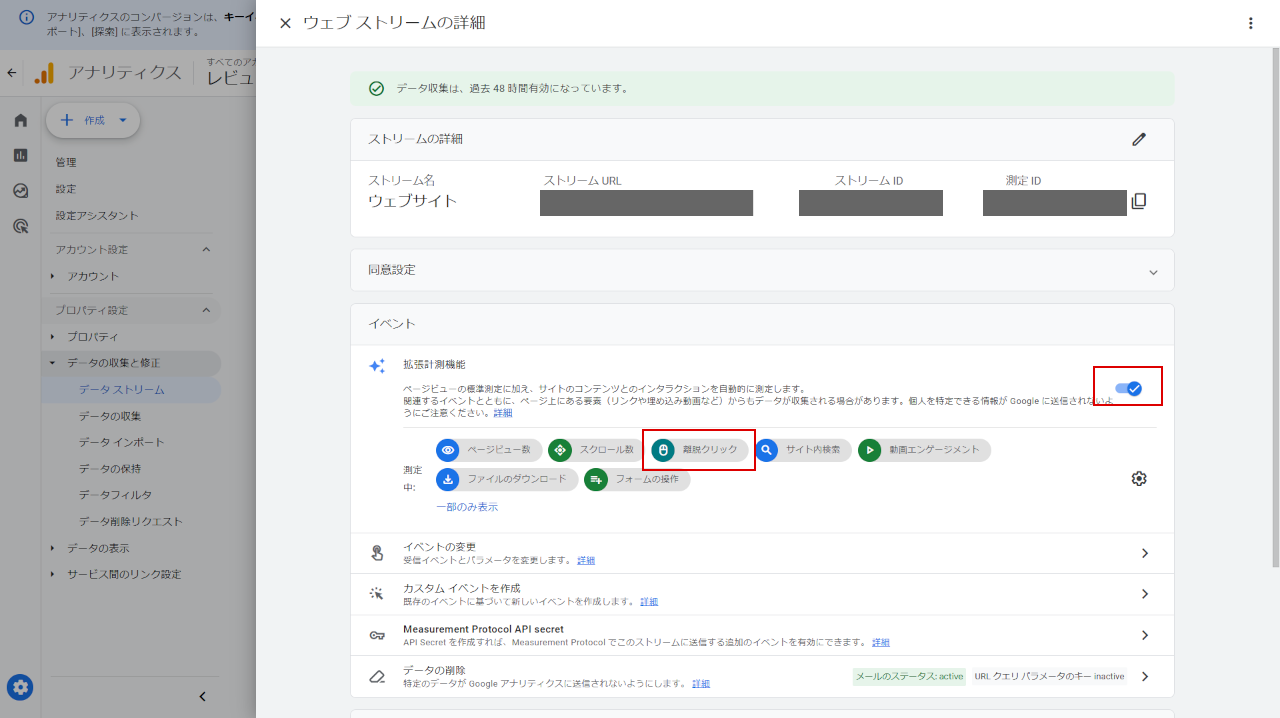Click the pencil edit icon in ストリームの詳細
The width and height of the screenshot is (1280, 718).
tap(1138, 139)
